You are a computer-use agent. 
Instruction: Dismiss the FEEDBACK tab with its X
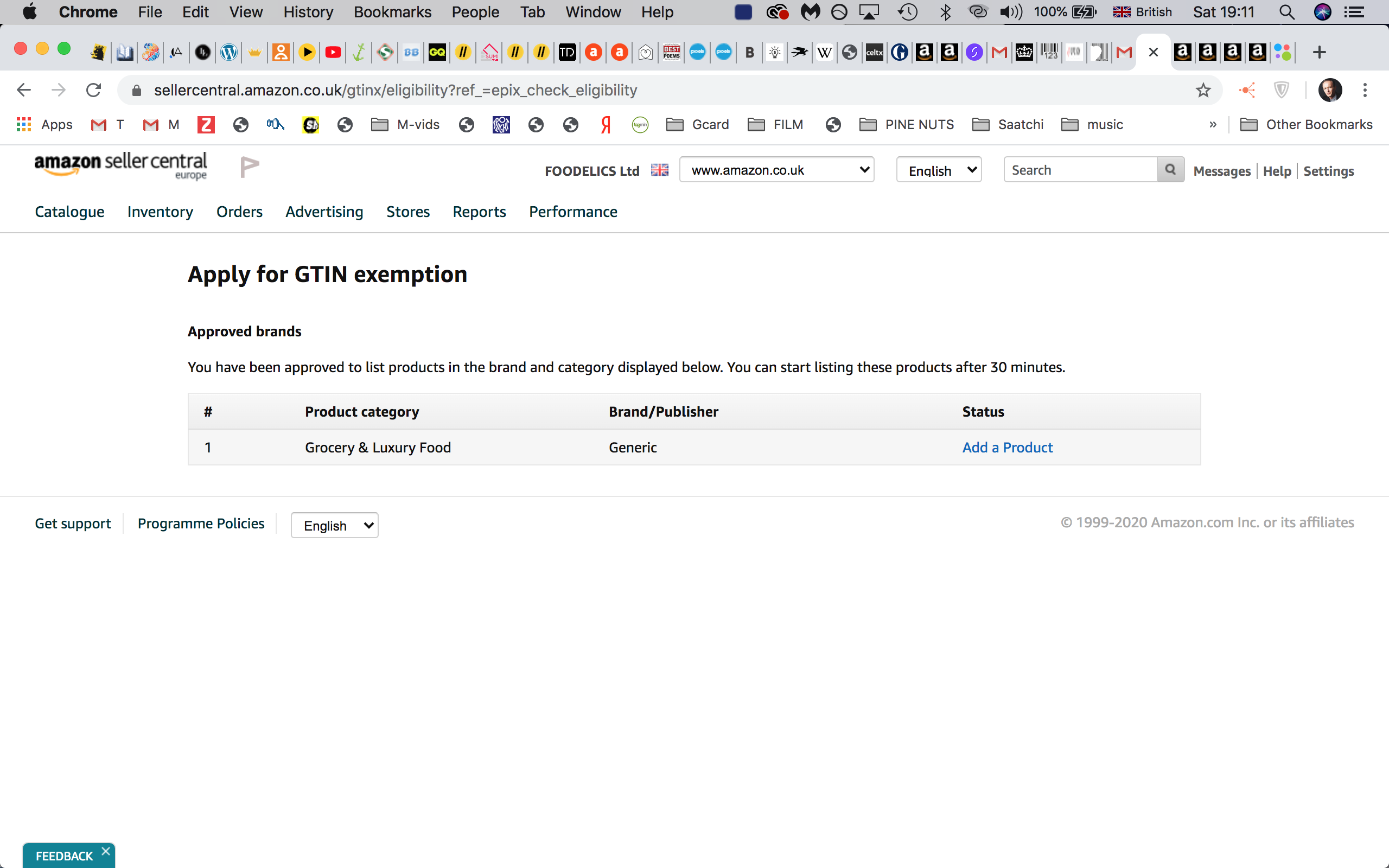[106, 851]
